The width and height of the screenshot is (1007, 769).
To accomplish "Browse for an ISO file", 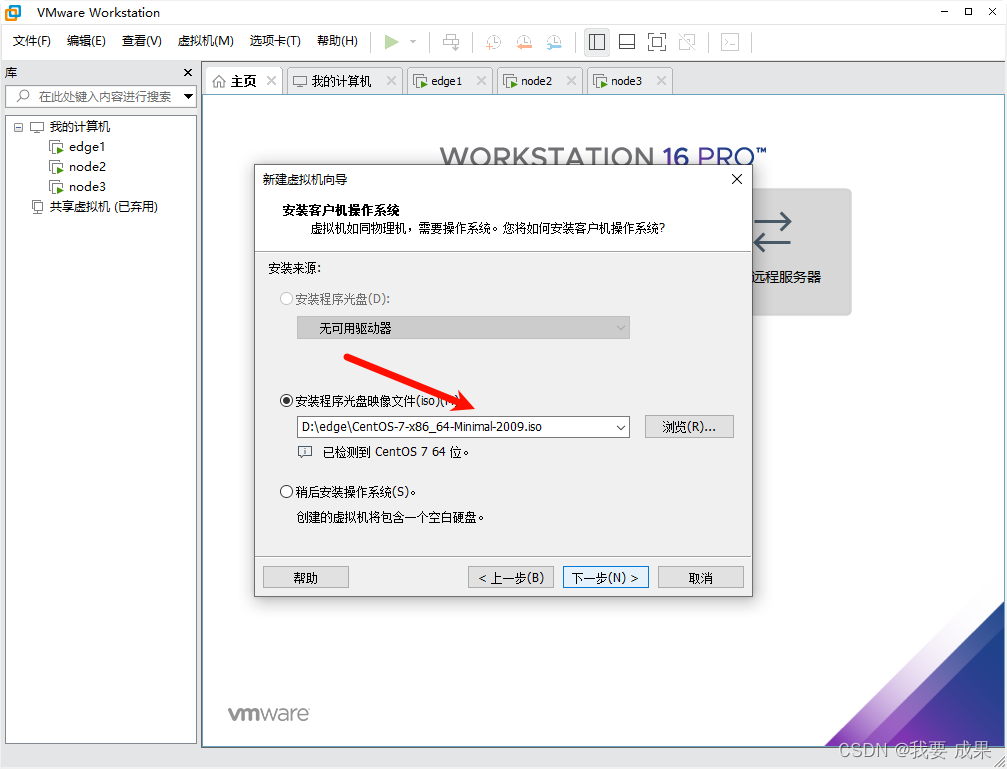I will click(689, 426).
